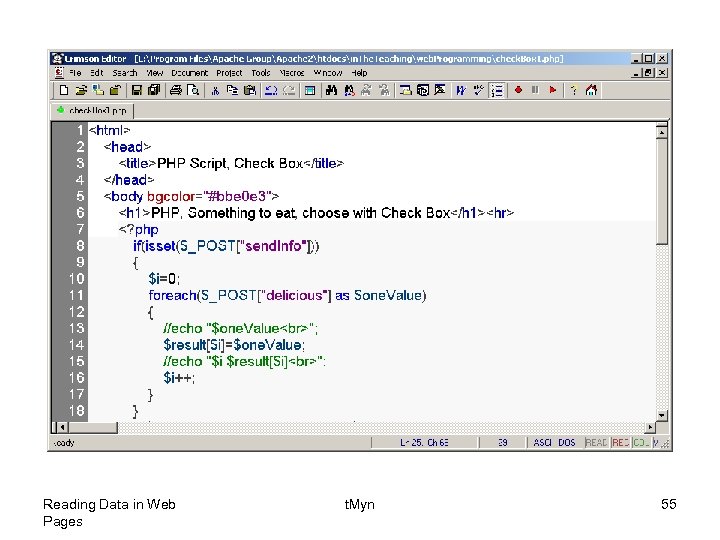
Task: Open the Search menu
Action: [124, 73]
